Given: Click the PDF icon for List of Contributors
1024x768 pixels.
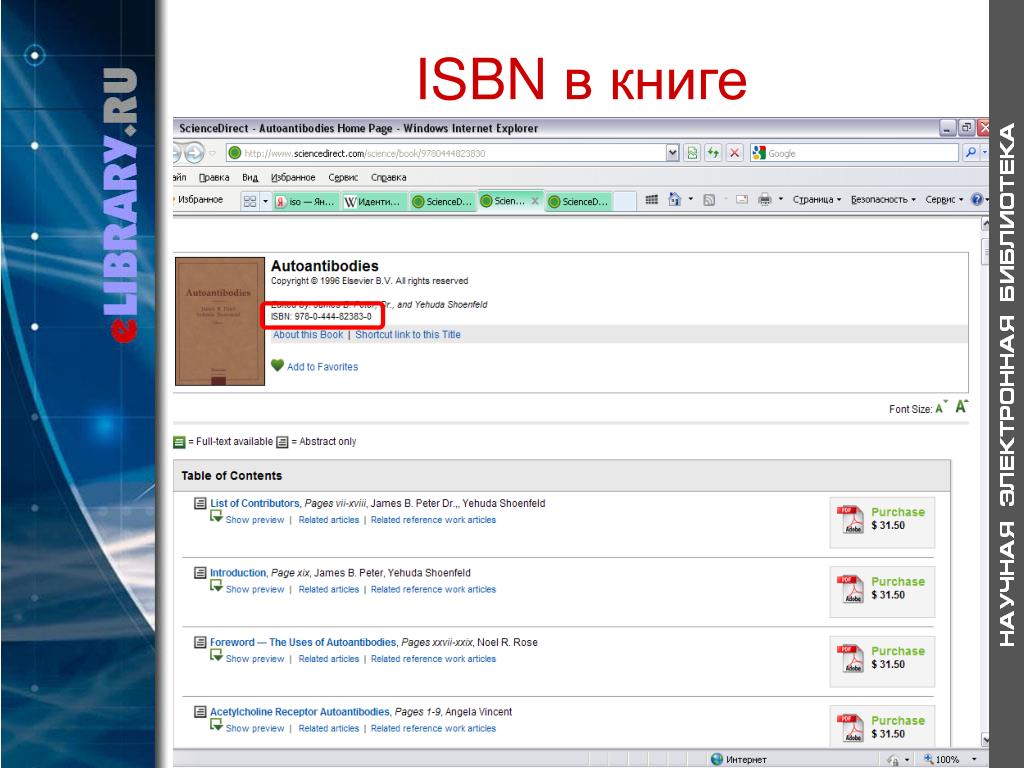Looking at the screenshot, I should [850, 519].
